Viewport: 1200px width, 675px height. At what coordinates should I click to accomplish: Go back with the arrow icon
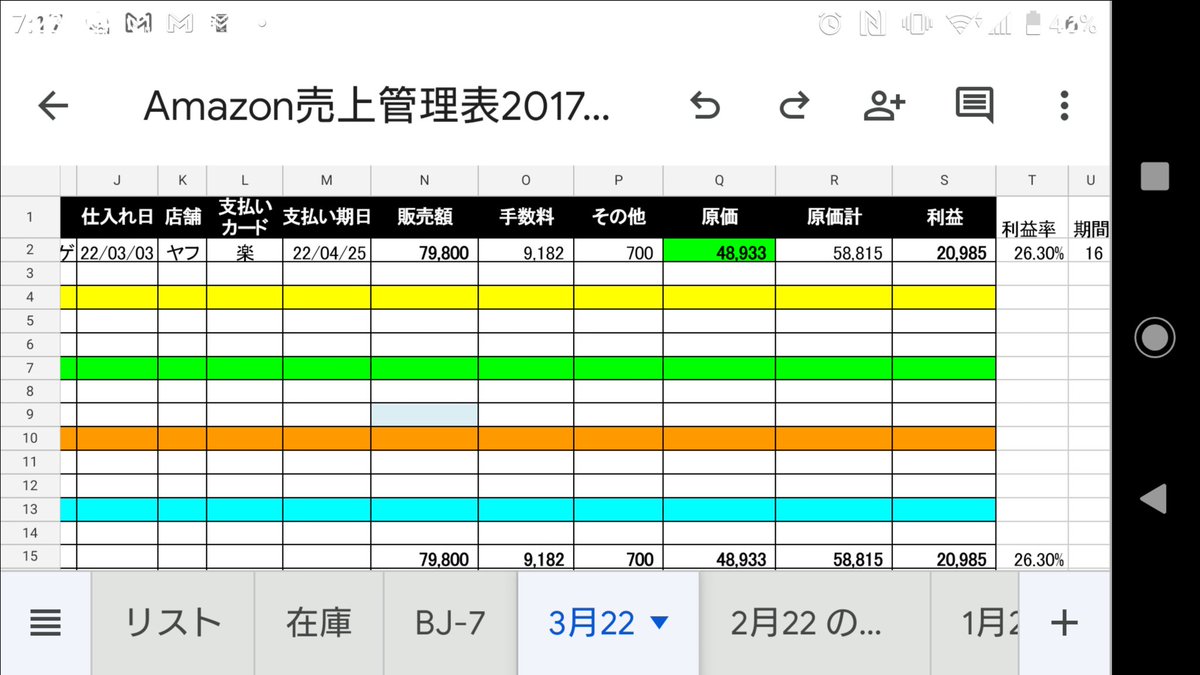point(52,106)
